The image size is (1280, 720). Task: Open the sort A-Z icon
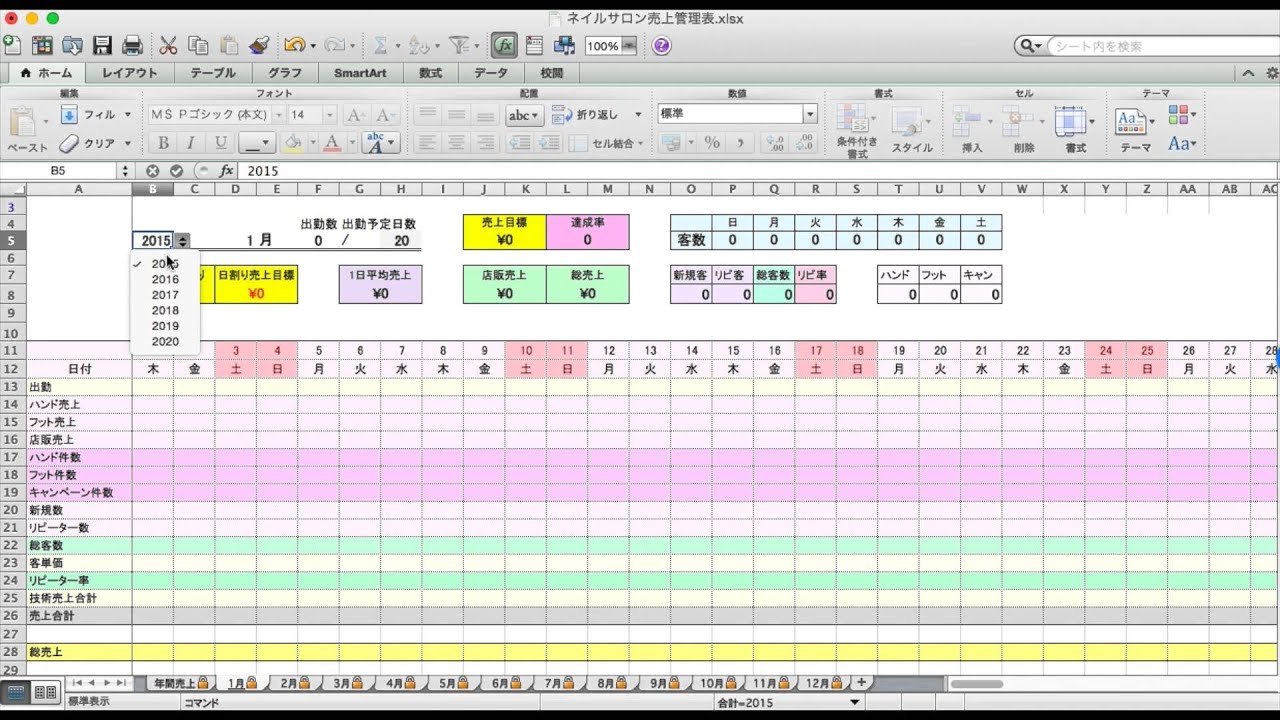click(419, 45)
